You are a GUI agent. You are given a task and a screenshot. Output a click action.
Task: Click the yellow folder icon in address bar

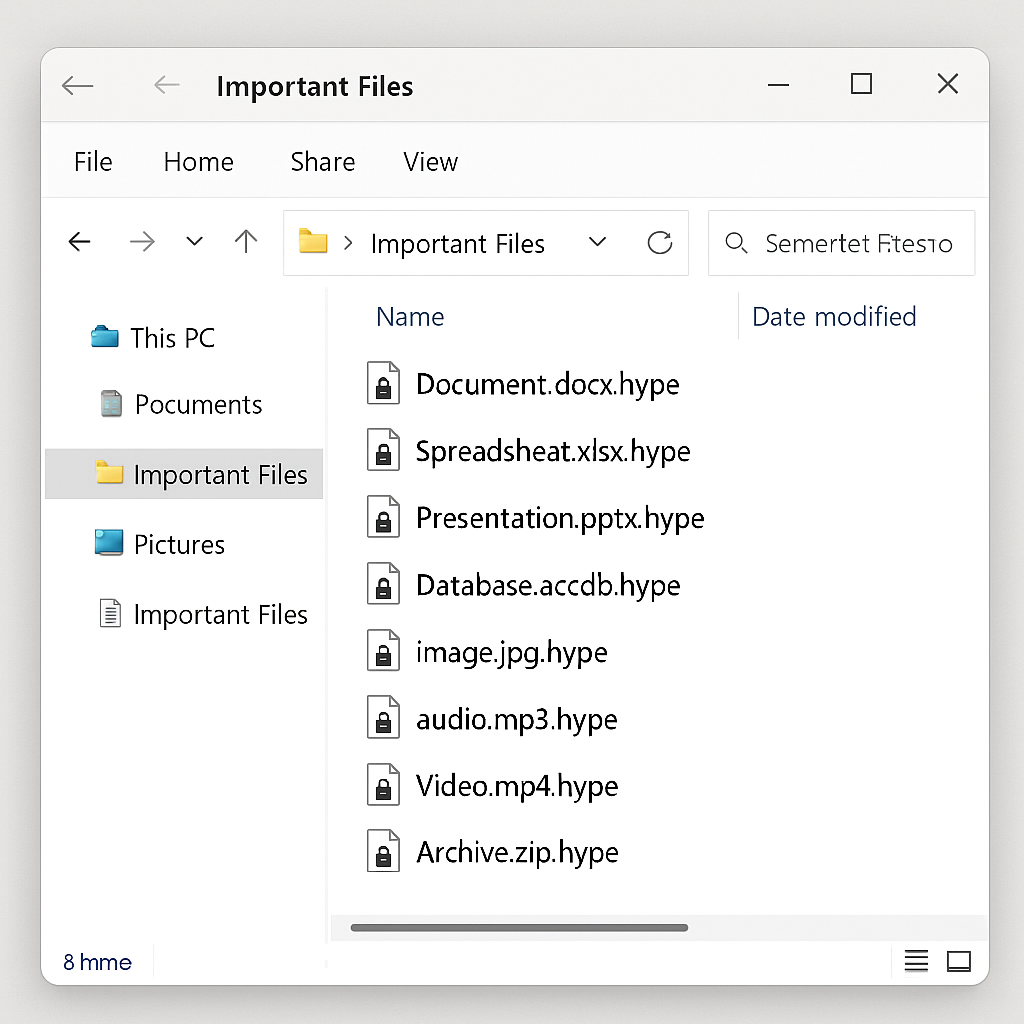point(313,242)
